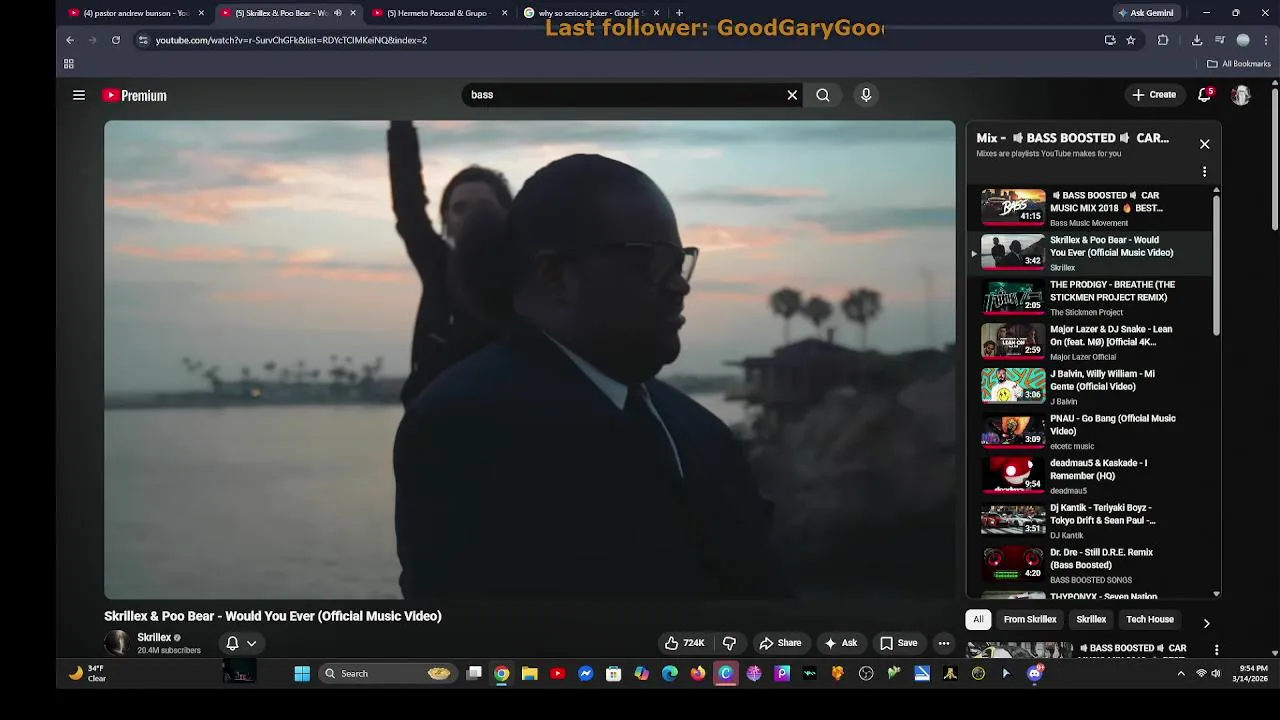Open the YouTube hamburger guide menu
This screenshot has height=720, width=1280.
[79, 95]
